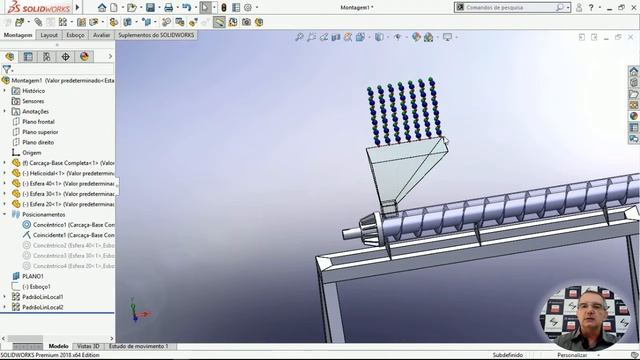Click the Linear Component Pattern icon
The height and width of the screenshot is (360, 640).
coord(63,22)
